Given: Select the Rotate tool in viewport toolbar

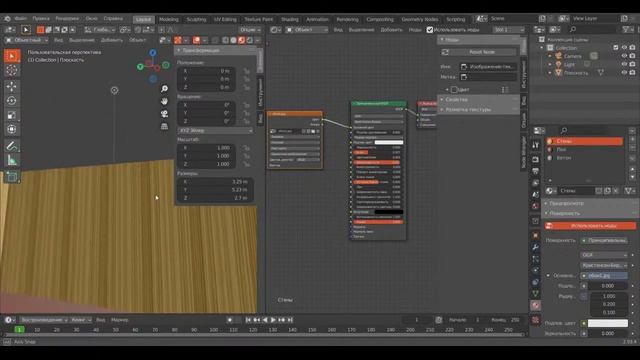Looking at the screenshot, I should pos(12,100).
